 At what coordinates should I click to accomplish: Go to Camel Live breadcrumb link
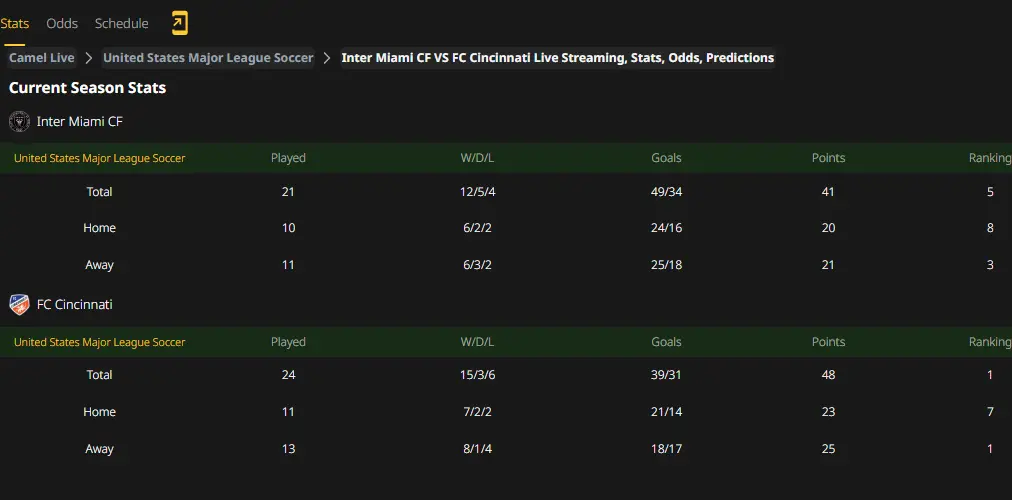tap(42, 58)
